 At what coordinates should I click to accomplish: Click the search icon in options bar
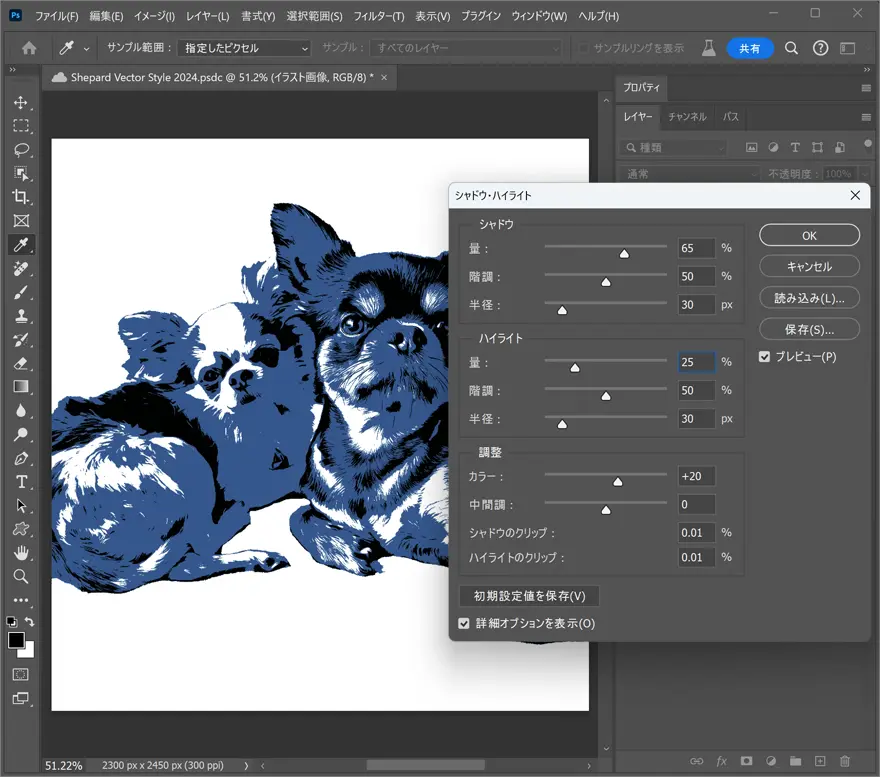point(791,48)
